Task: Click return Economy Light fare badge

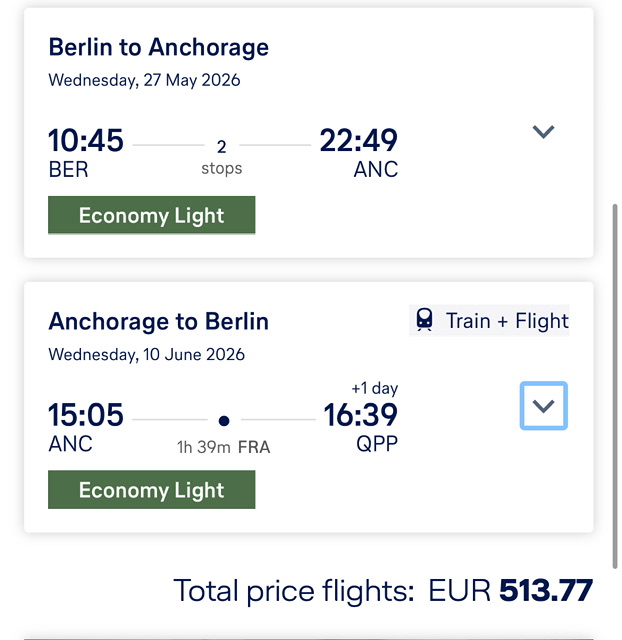Action: point(152,489)
